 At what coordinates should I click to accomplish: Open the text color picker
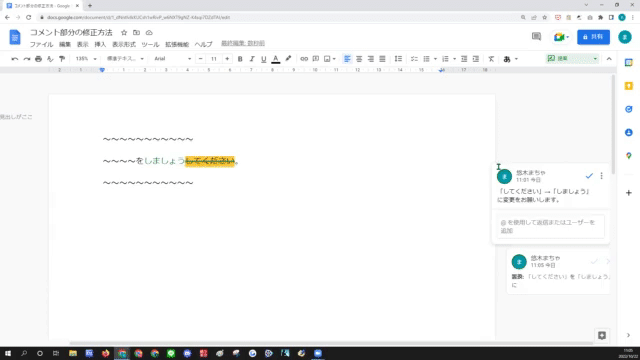276,59
